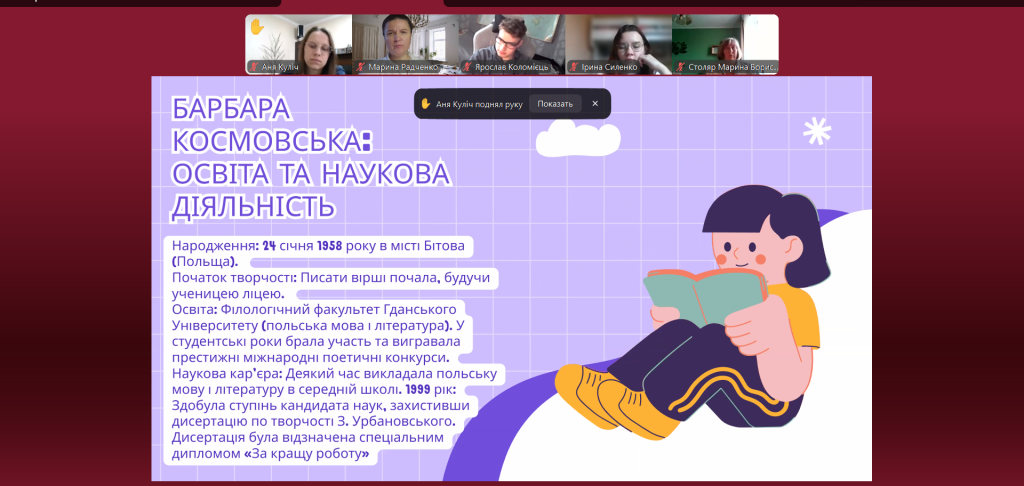Click the white star decoration on the slide
The image size is (1024, 486).
coord(817,130)
